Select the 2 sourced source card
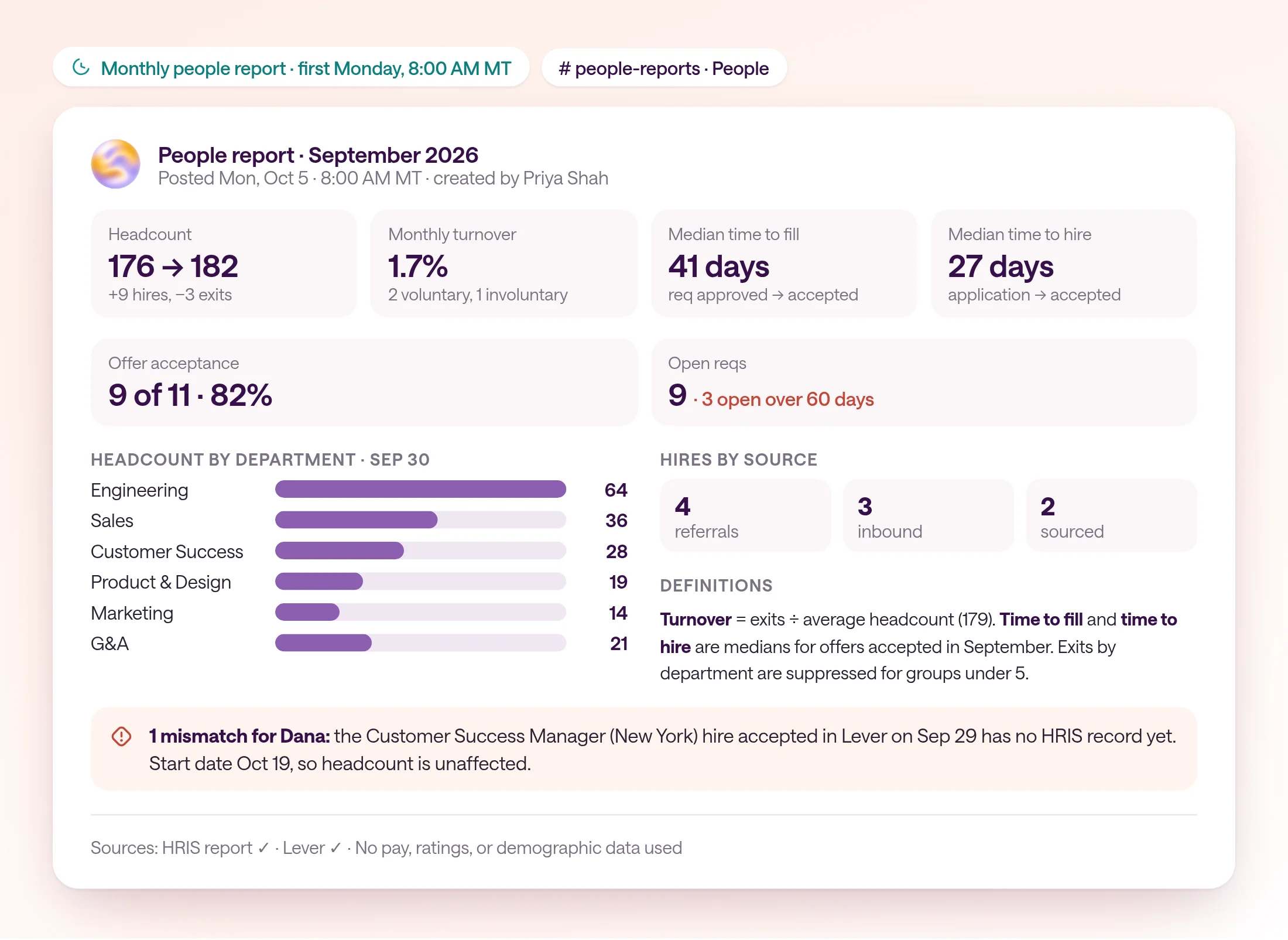This screenshot has width=1288, height=940. tap(1111, 515)
